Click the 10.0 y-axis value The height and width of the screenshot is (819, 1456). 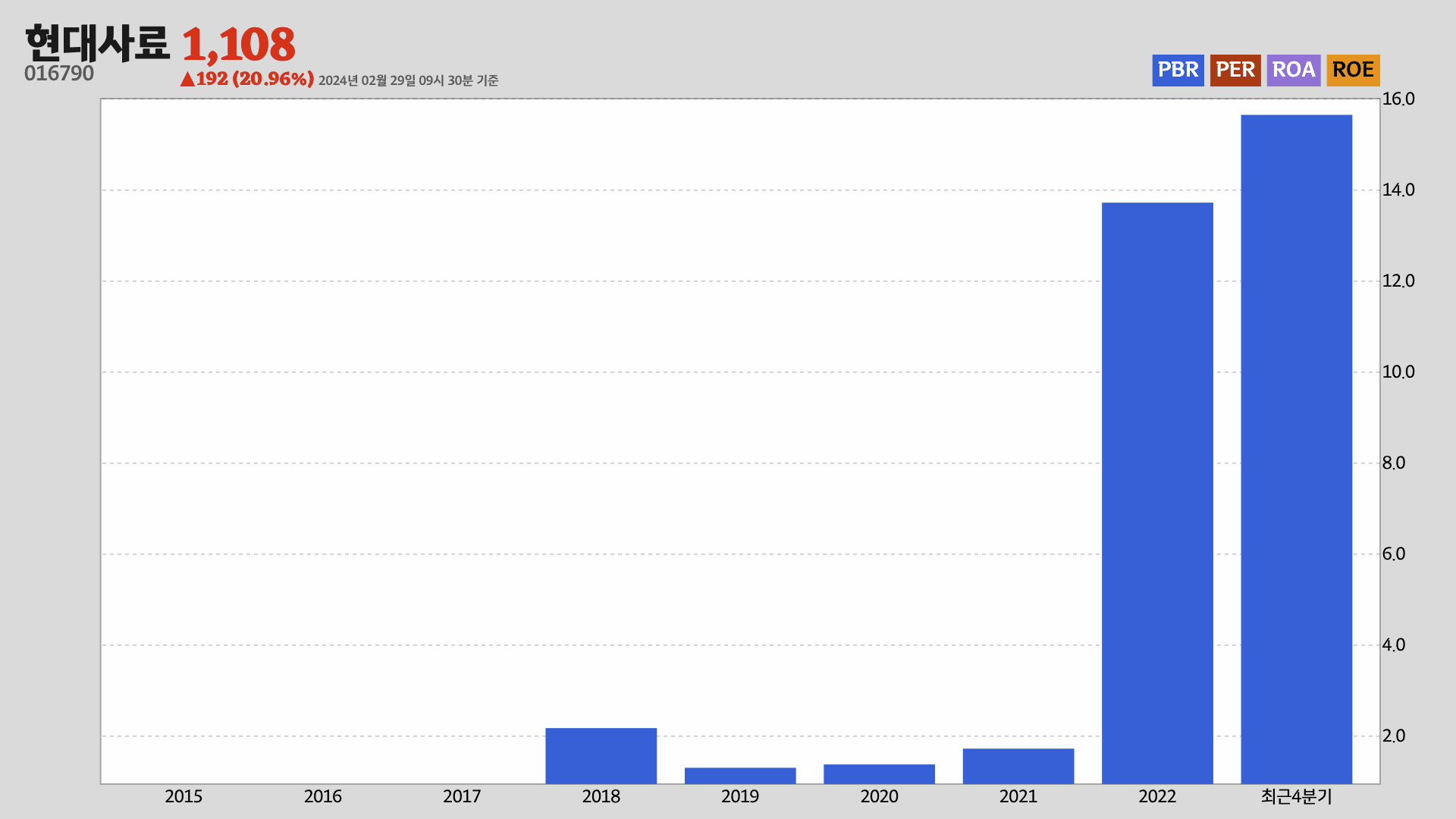coord(1398,372)
